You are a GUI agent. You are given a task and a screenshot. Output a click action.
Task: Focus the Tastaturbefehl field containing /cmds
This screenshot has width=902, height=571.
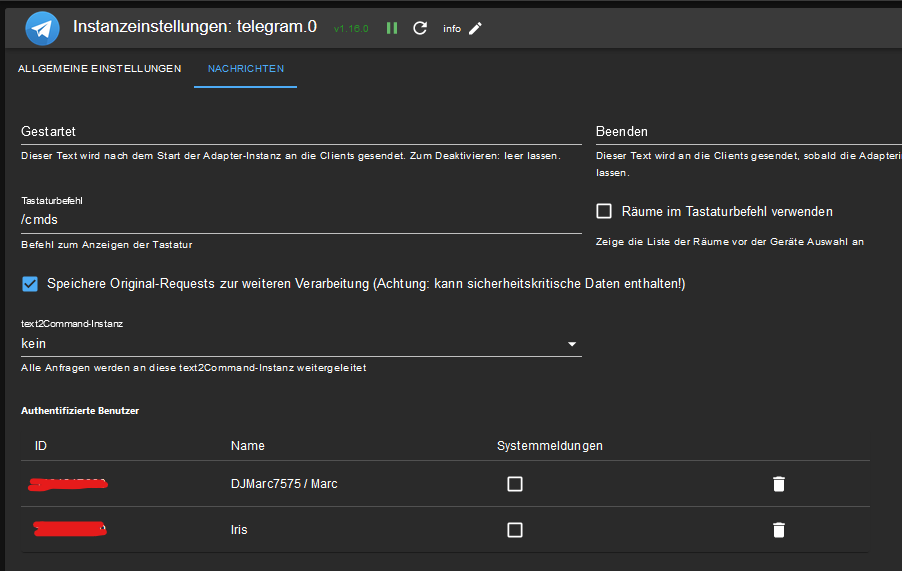click(x=300, y=220)
